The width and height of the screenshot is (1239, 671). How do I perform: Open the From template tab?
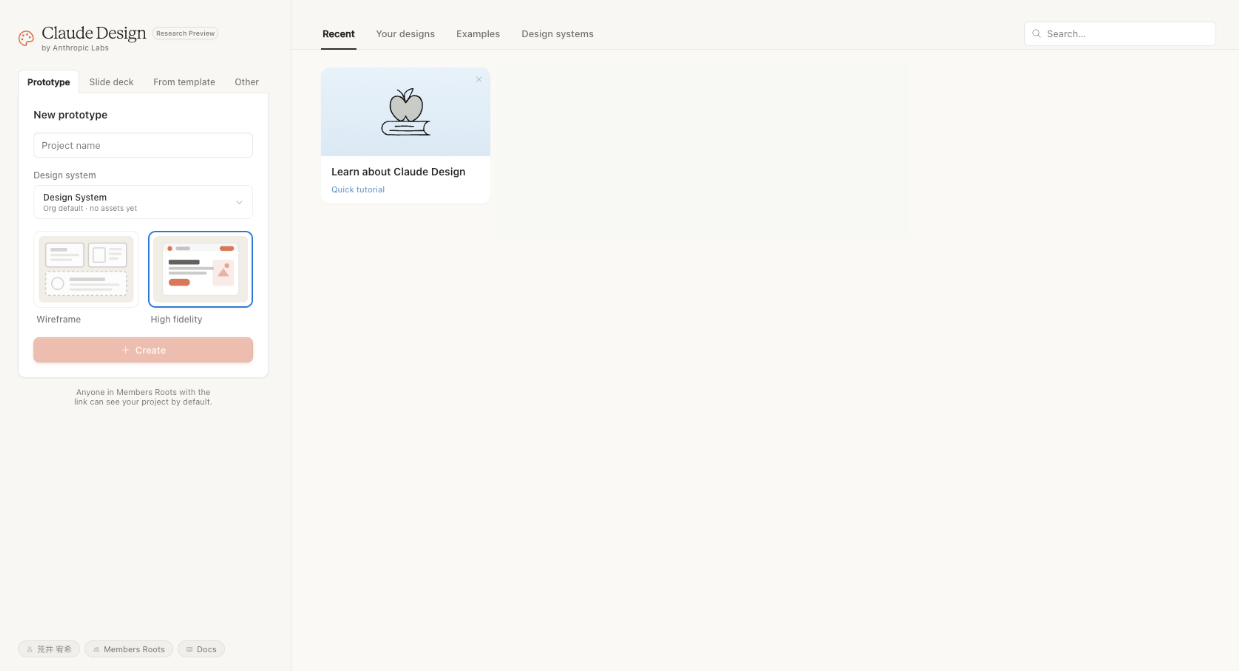184,82
